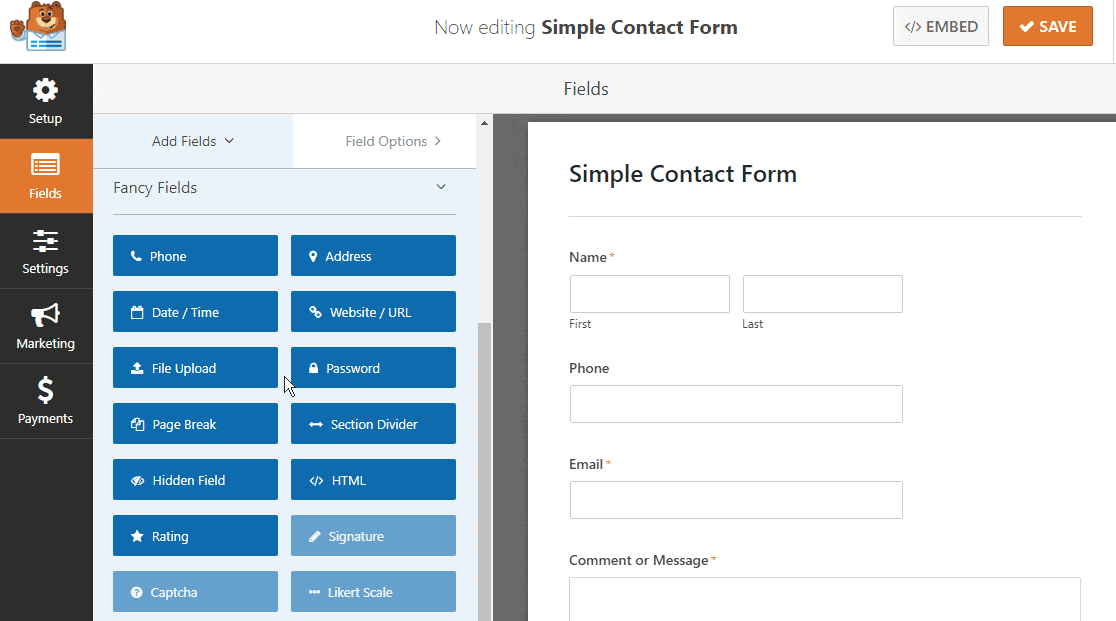Viewport: 1116px width, 621px height.
Task: Open the Settings sliders panel
Action: pos(46,252)
